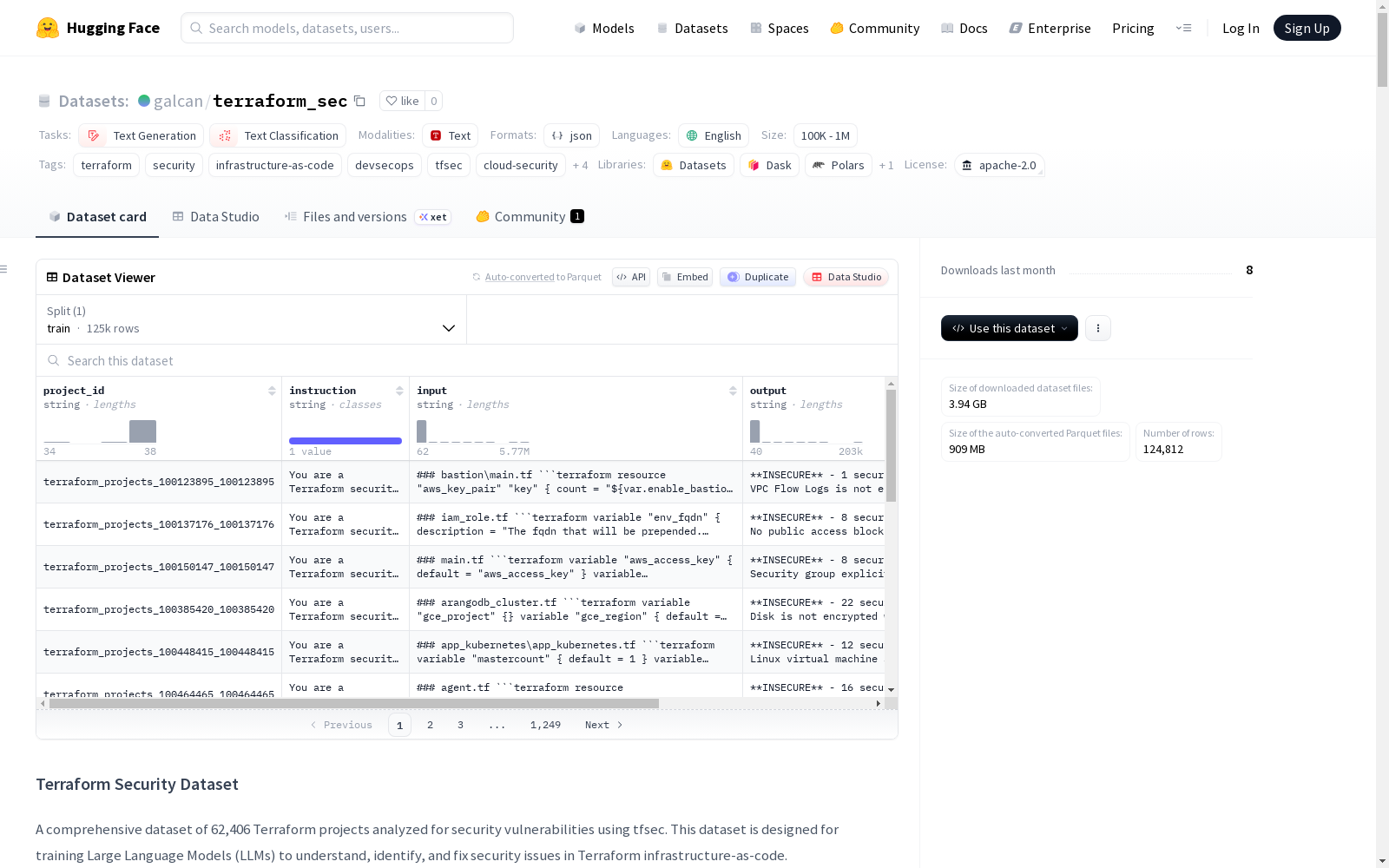Click the galcan author link
This screenshot has height=868, width=1389.
point(178,101)
